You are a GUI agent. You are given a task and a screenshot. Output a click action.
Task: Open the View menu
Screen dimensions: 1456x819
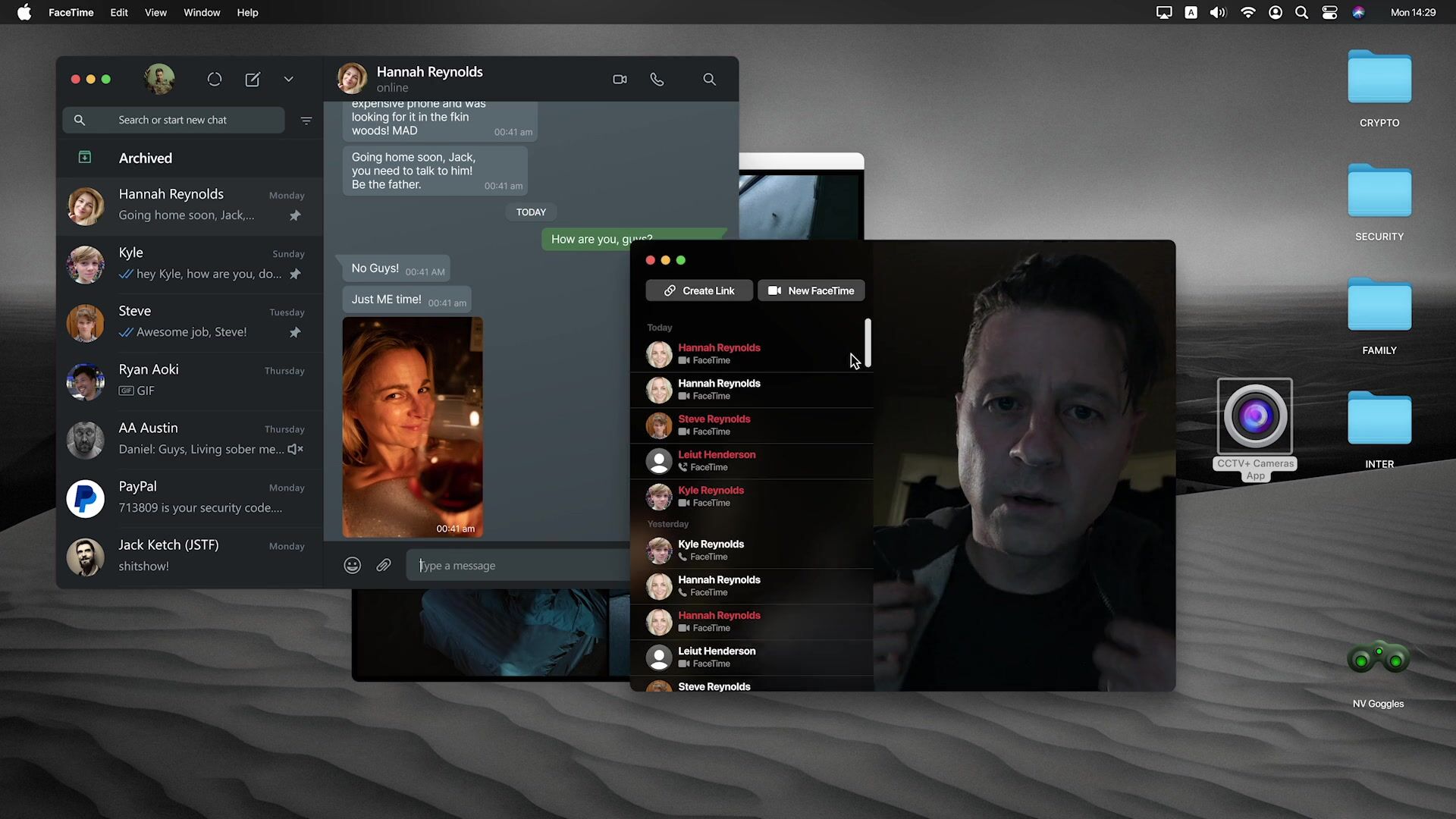[155, 13]
